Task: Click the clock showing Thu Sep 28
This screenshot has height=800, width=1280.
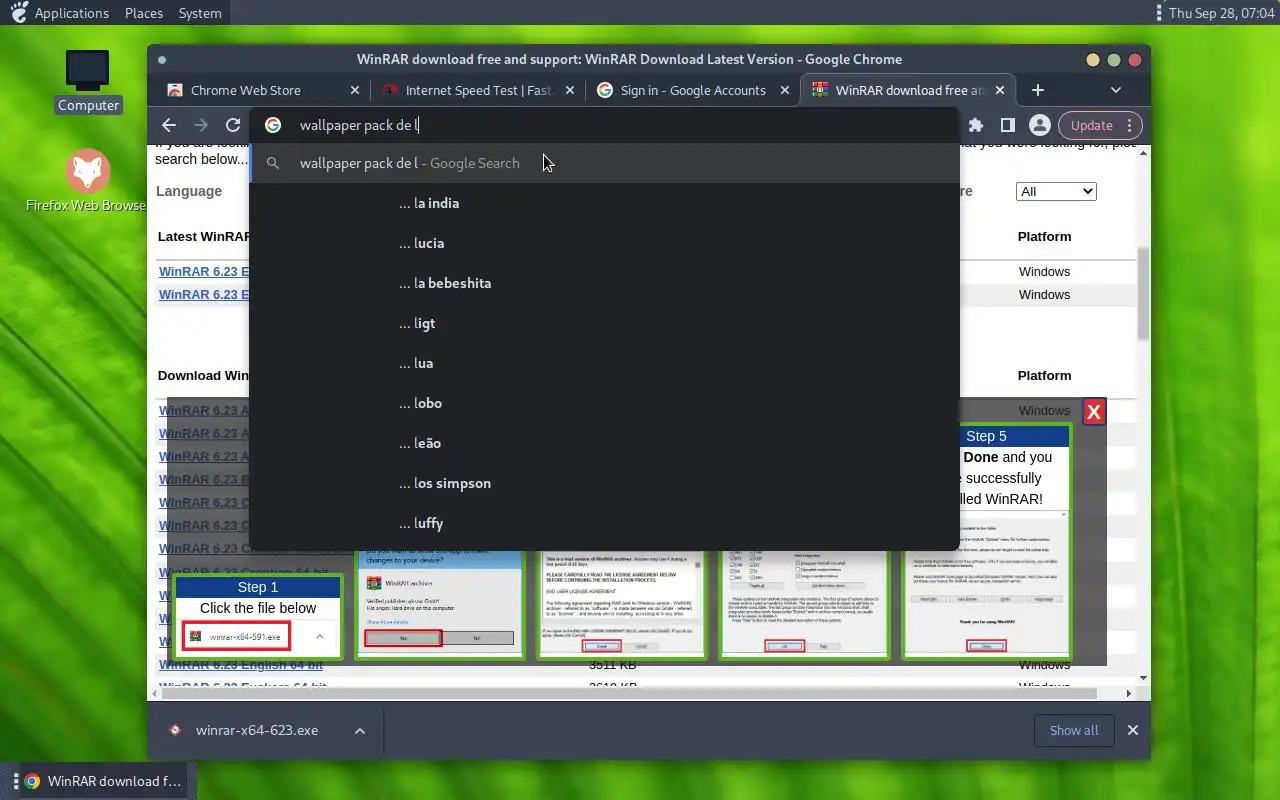Action: click(x=1220, y=13)
